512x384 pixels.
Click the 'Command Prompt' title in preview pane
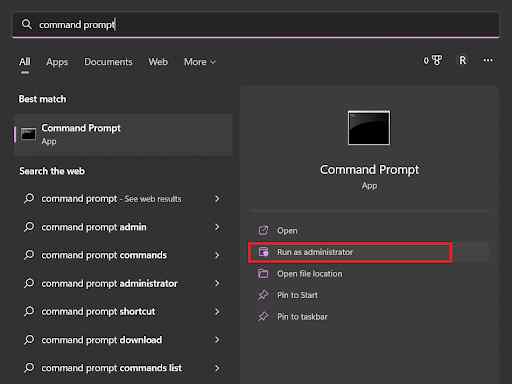coord(369,170)
